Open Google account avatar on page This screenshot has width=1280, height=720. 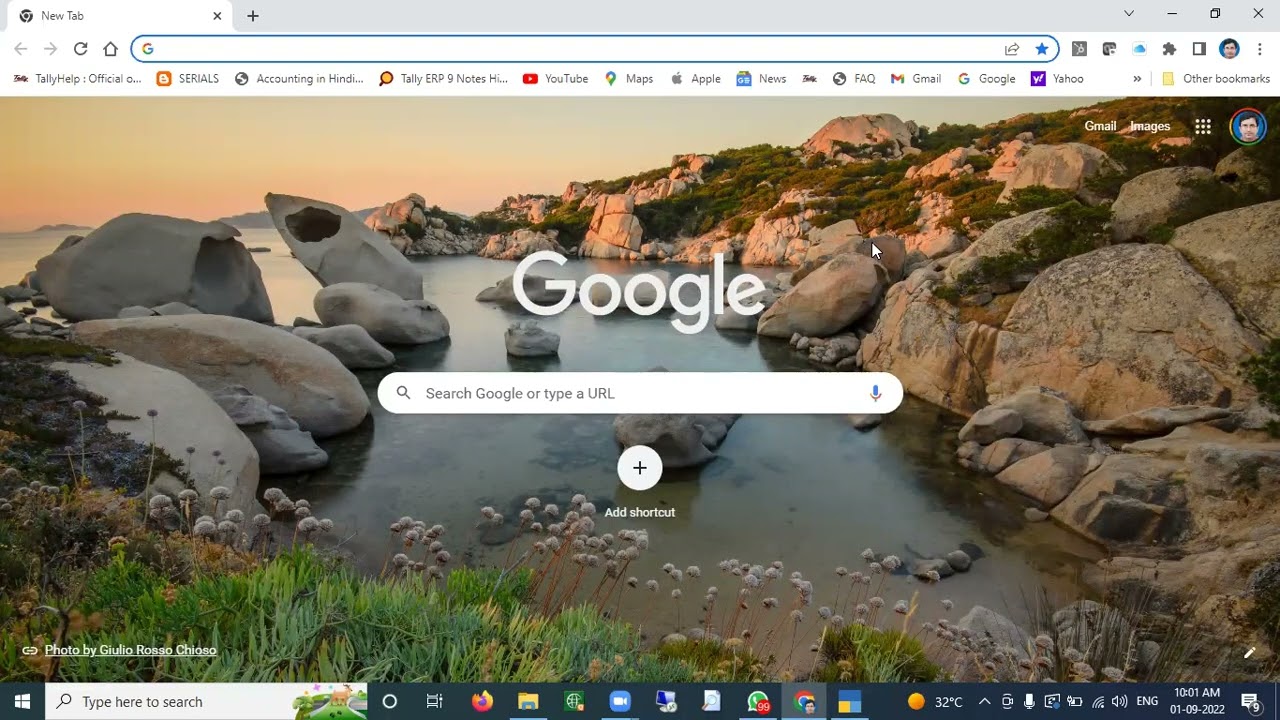point(1247,127)
